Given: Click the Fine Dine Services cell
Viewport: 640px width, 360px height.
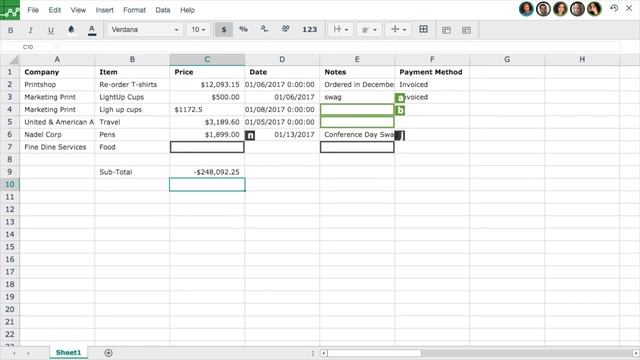Looking at the screenshot, I should coord(57,147).
